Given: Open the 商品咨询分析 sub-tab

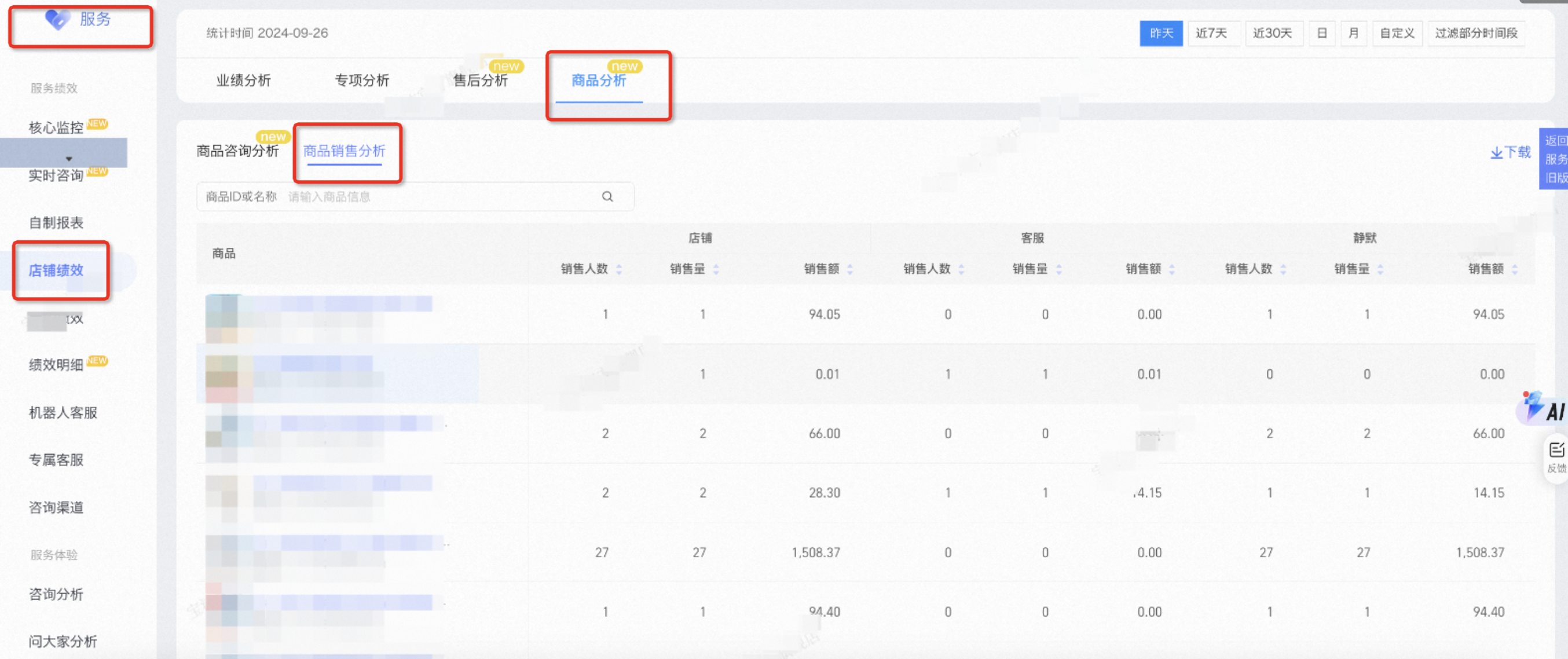Looking at the screenshot, I should point(237,151).
